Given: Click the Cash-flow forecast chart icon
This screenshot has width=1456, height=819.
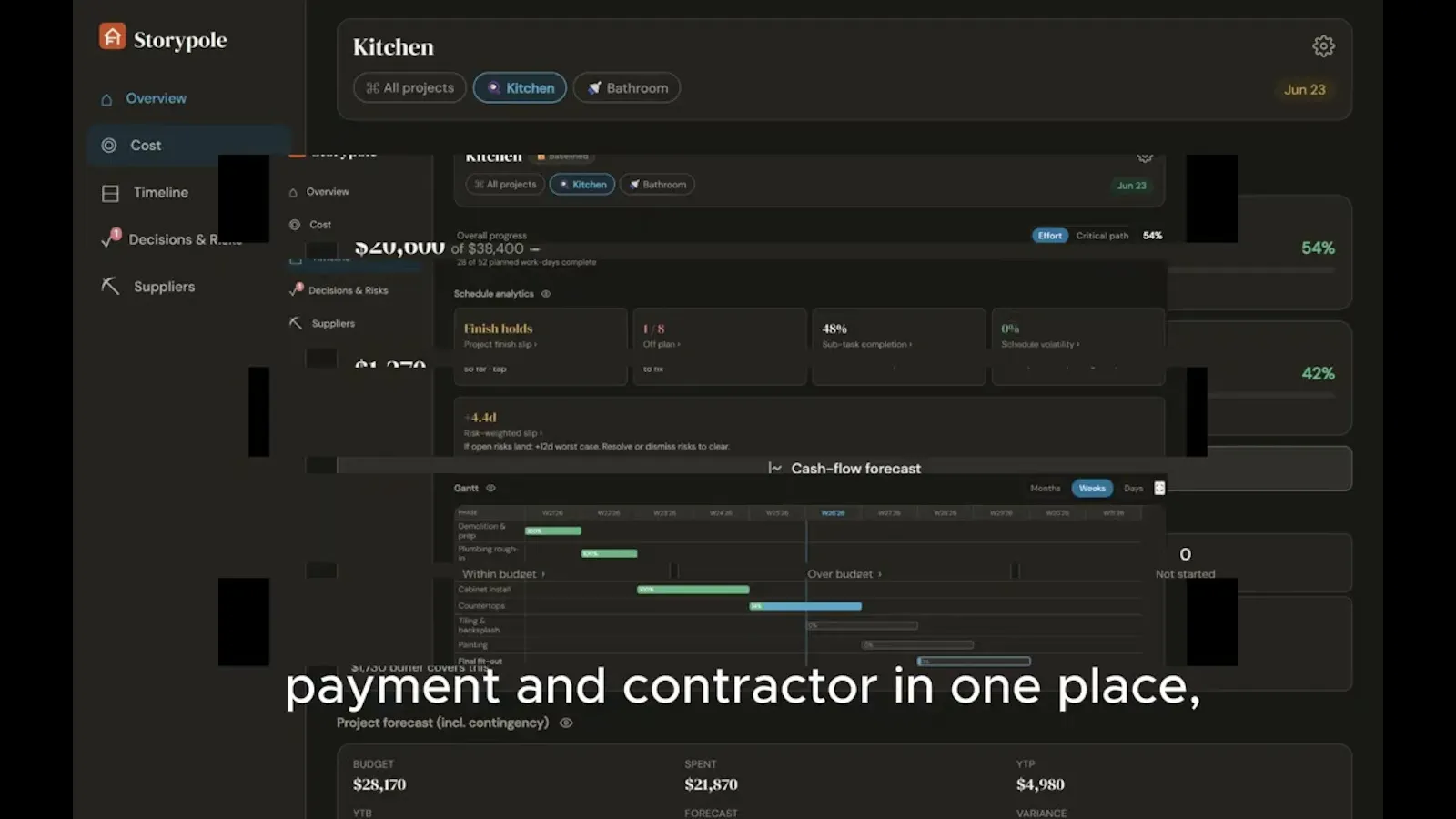Looking at the screenshot, I should click(774, 469).
